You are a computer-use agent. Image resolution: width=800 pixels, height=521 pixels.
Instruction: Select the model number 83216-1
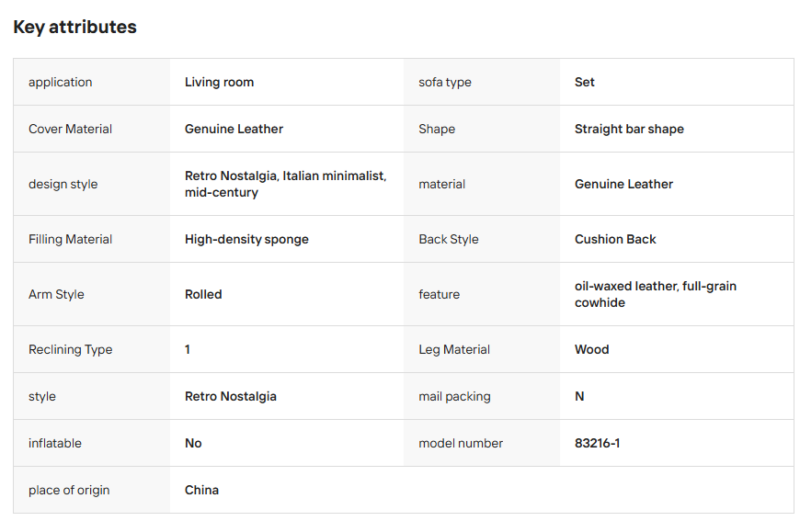597,443
